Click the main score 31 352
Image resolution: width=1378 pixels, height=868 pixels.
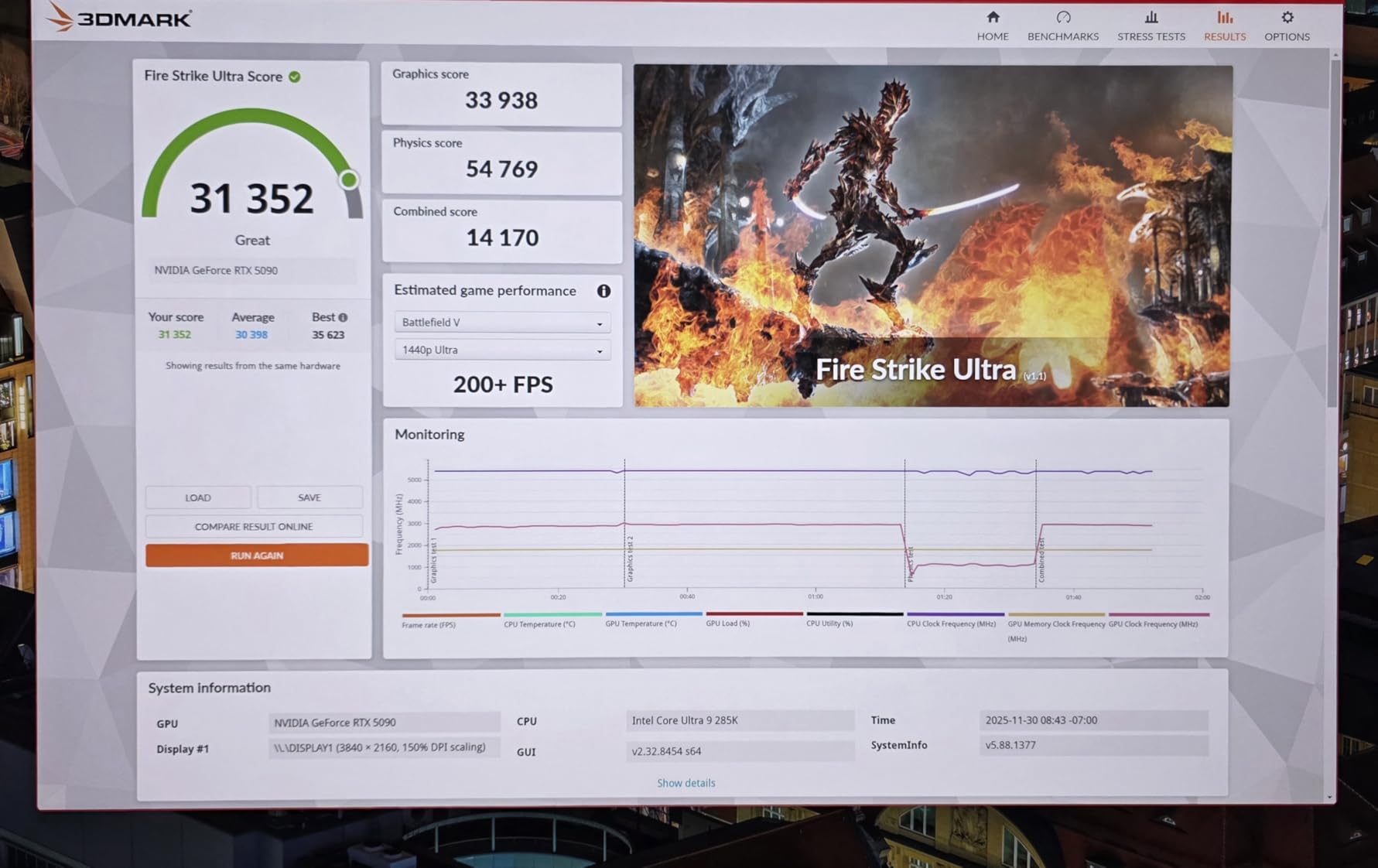point(251,199)
